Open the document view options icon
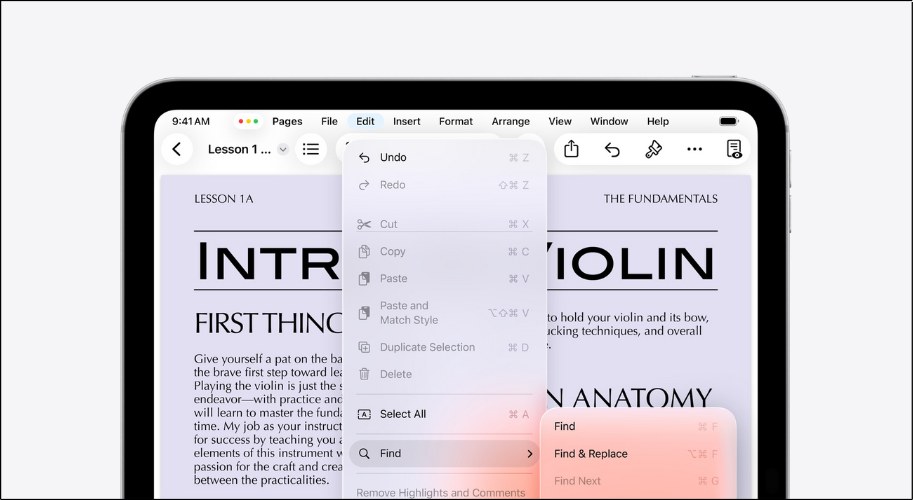The width and height of the screenshot is (913, 500). (x=734, y=149)
